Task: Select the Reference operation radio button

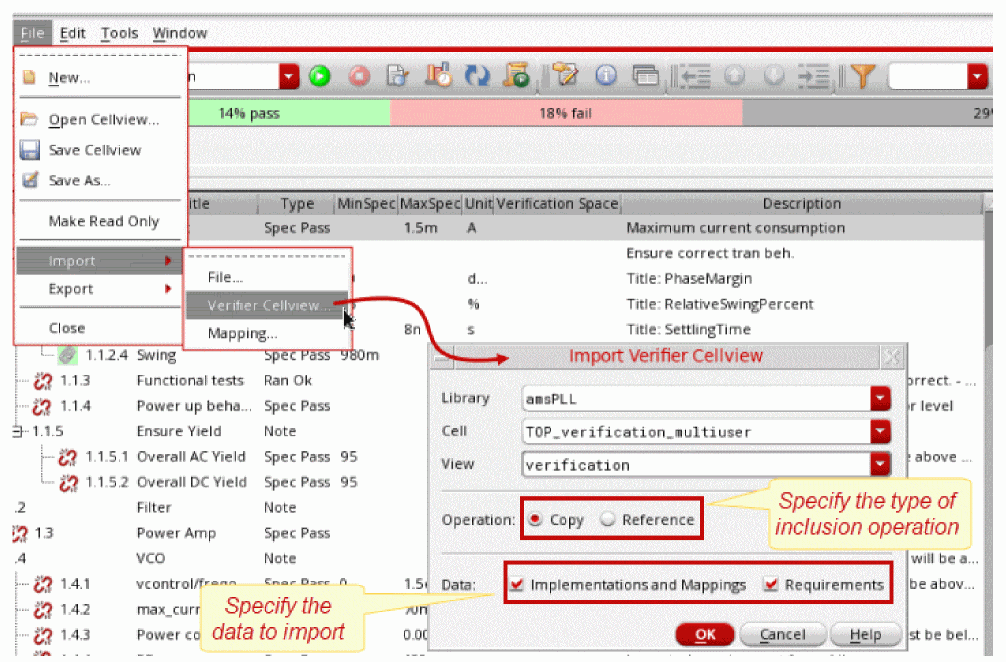Action: 607,519
